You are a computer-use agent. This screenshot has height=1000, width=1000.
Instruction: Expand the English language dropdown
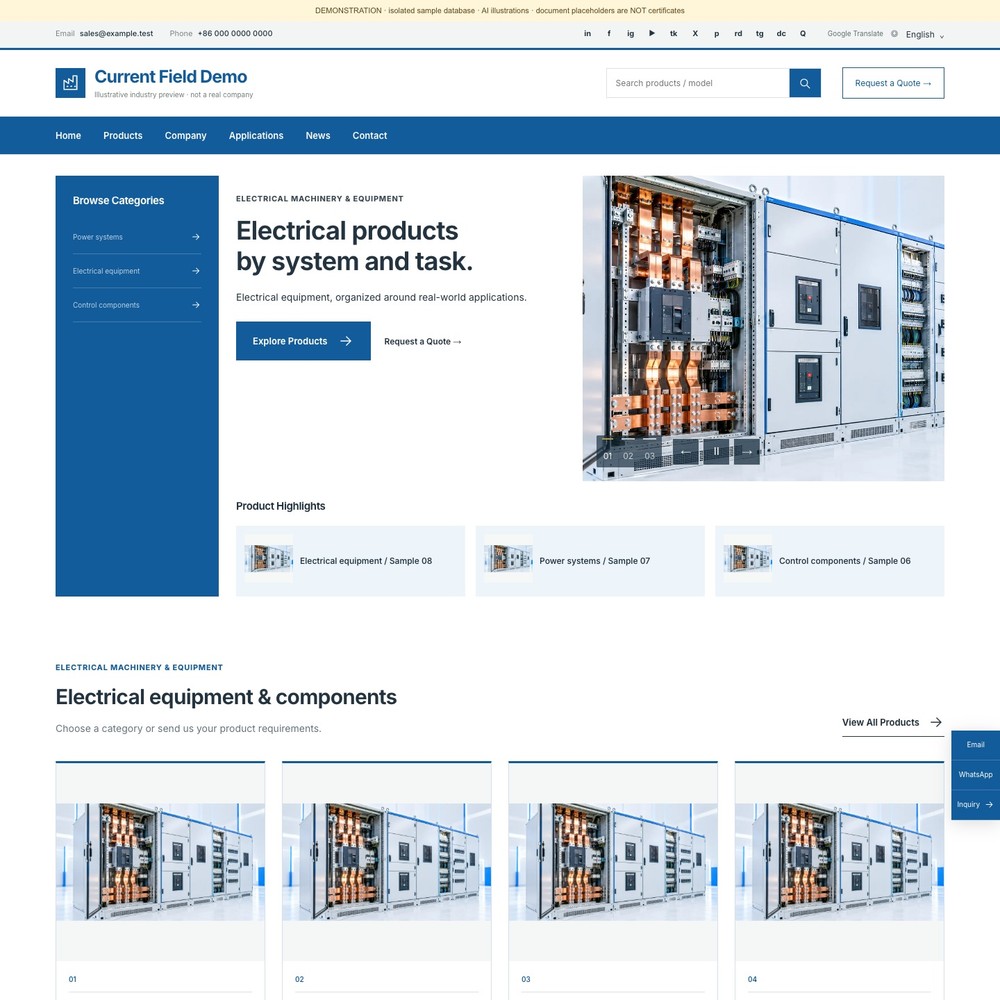point(925,34)
